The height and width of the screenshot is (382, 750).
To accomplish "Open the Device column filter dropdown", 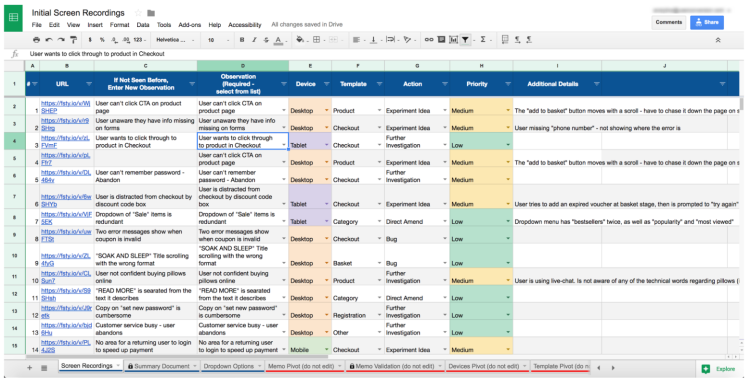I will click(327, 84).
